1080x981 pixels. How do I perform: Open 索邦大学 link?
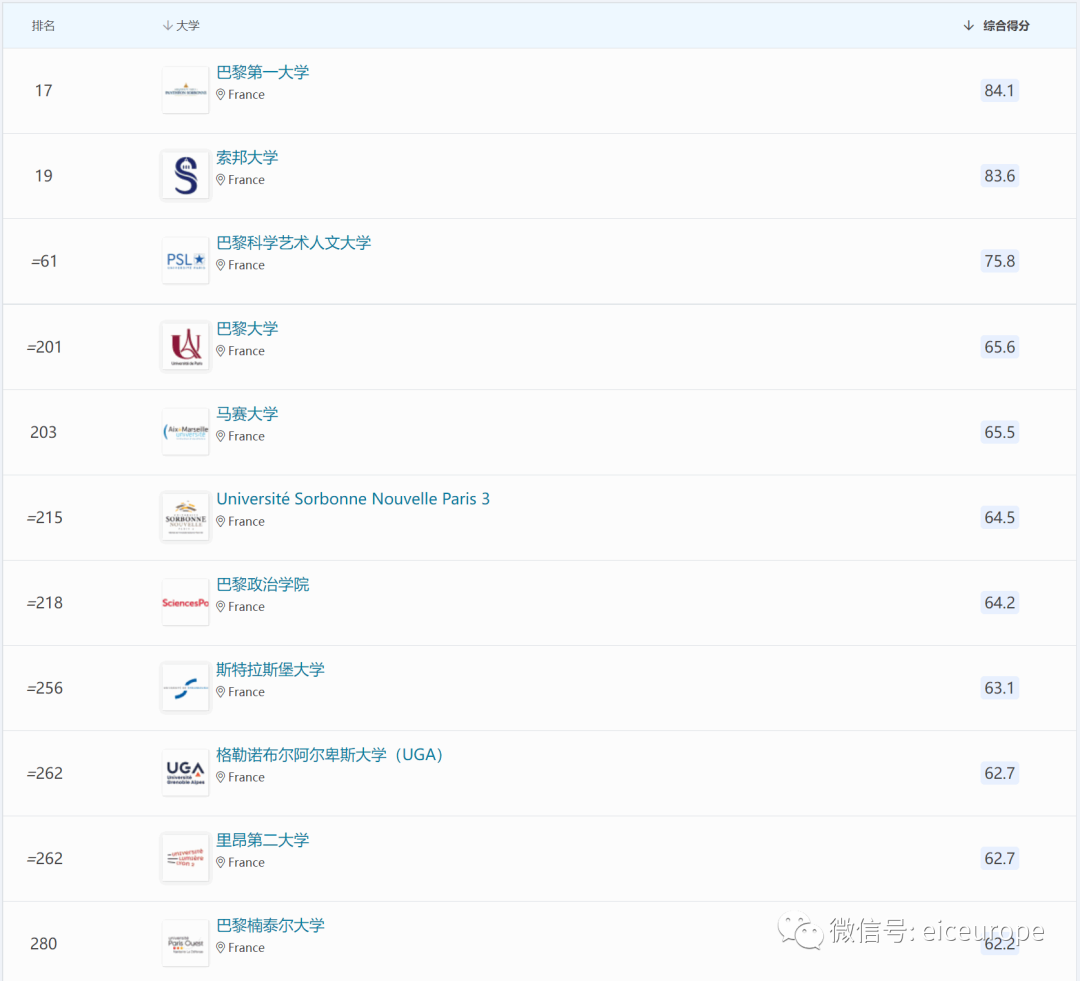[247, 158]
